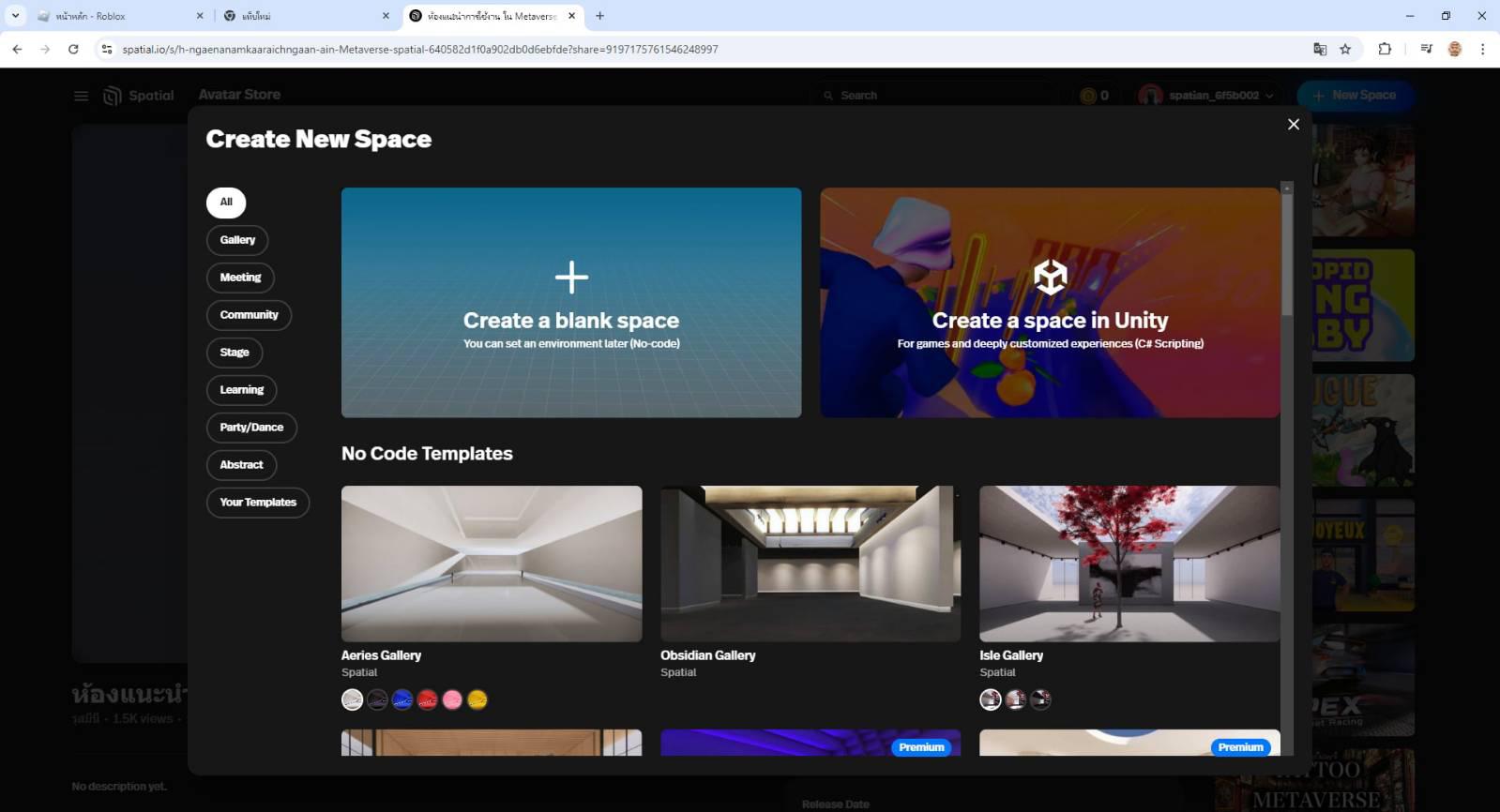1500x812 pixels.
Task: Choose blue color variant for Aeries Gallery
Action: [x=402, y=699]
